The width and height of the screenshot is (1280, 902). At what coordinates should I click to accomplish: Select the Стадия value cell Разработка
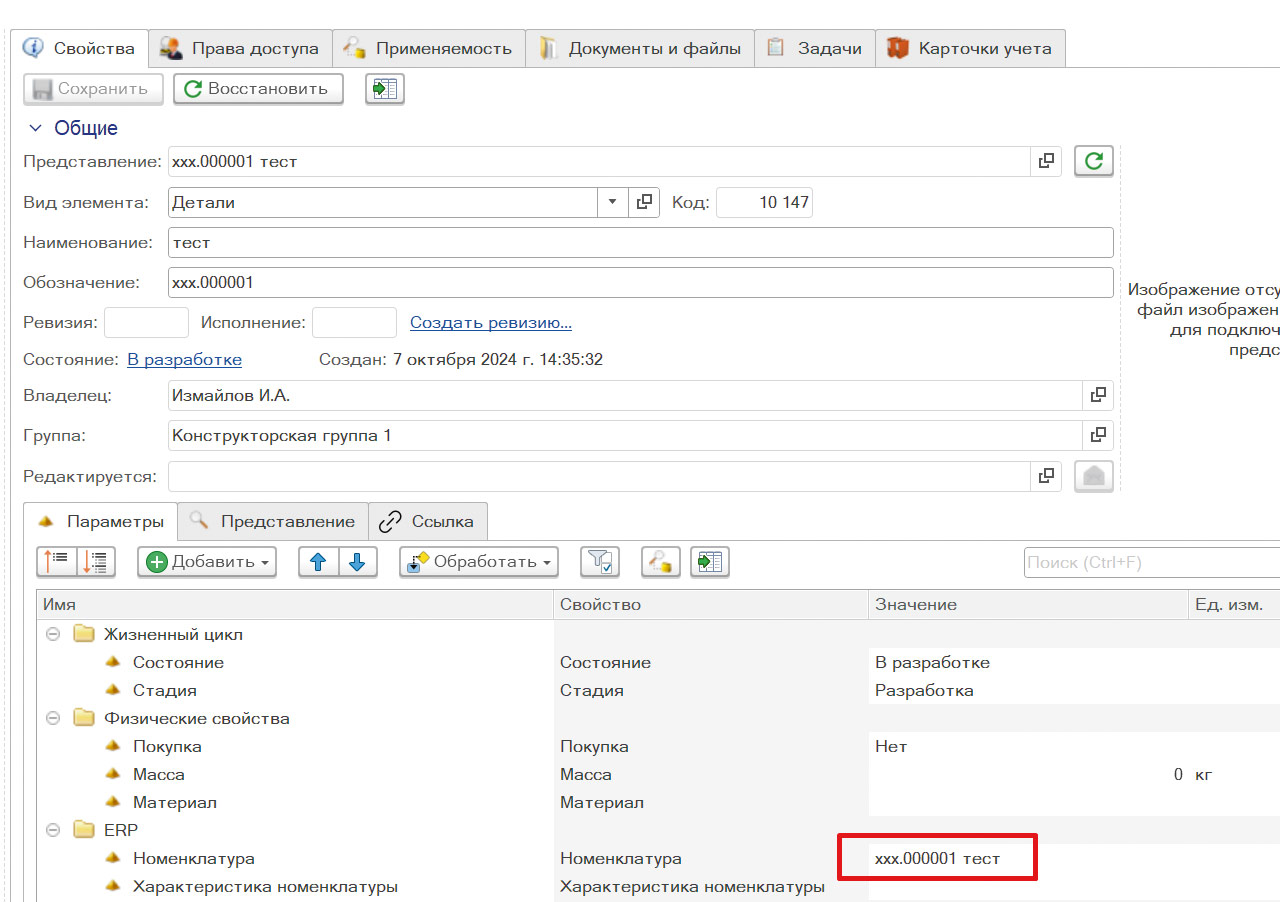[1028, 690]
